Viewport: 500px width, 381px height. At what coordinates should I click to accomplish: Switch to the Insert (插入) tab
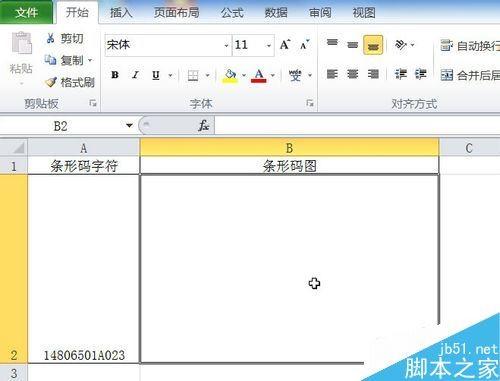pos(121,13)
